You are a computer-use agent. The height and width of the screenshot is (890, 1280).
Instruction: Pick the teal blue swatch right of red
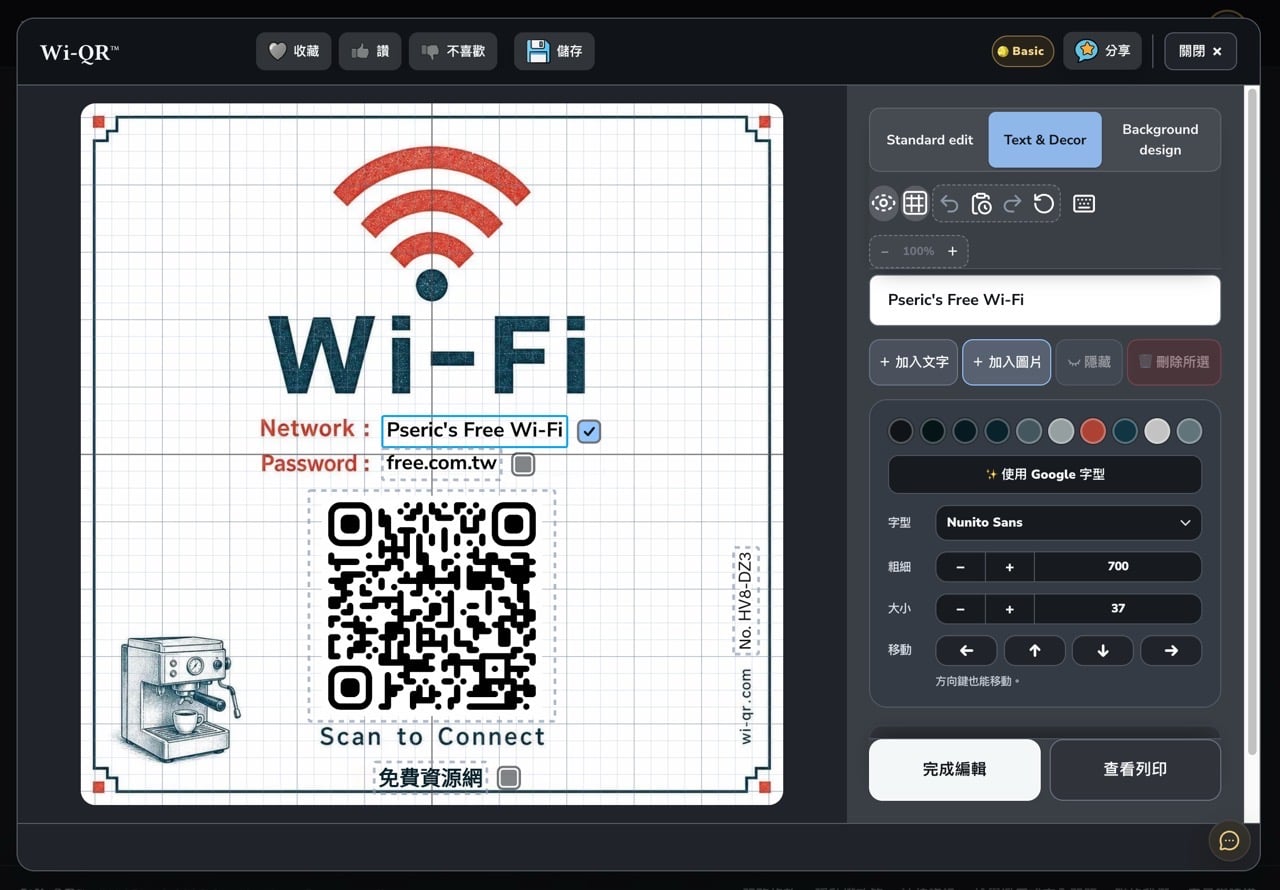[1125, 431]
